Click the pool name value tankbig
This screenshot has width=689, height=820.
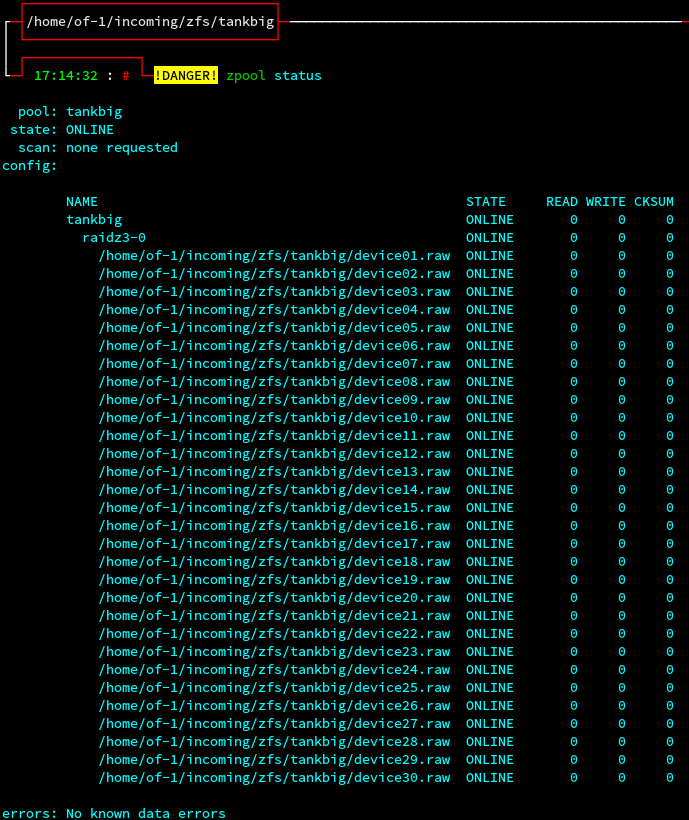click(94, 112)
